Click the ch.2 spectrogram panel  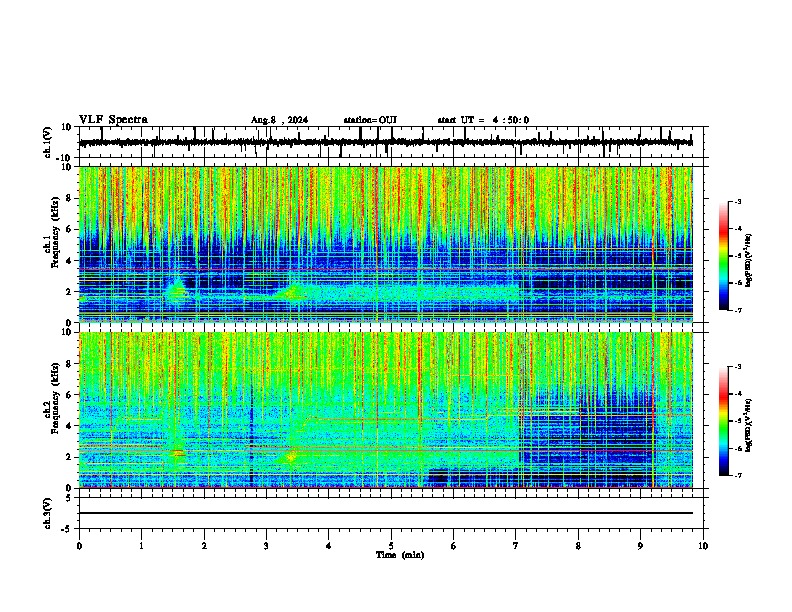[x=386, y=410]
